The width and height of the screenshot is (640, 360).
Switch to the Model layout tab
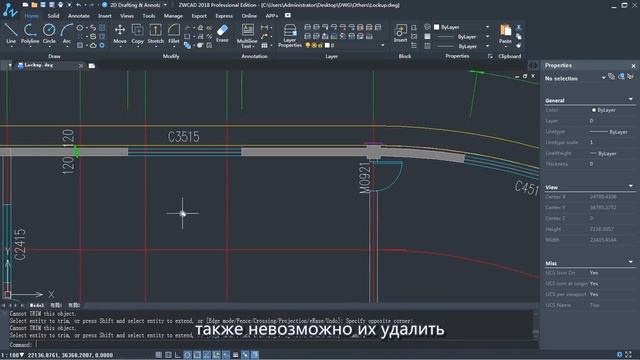[x=36, y=305]
